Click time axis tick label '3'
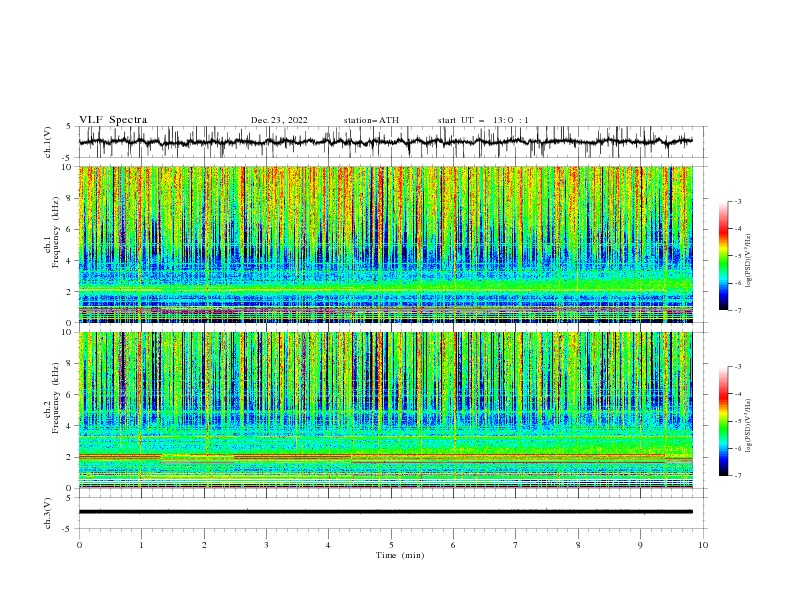 point(266,545)
